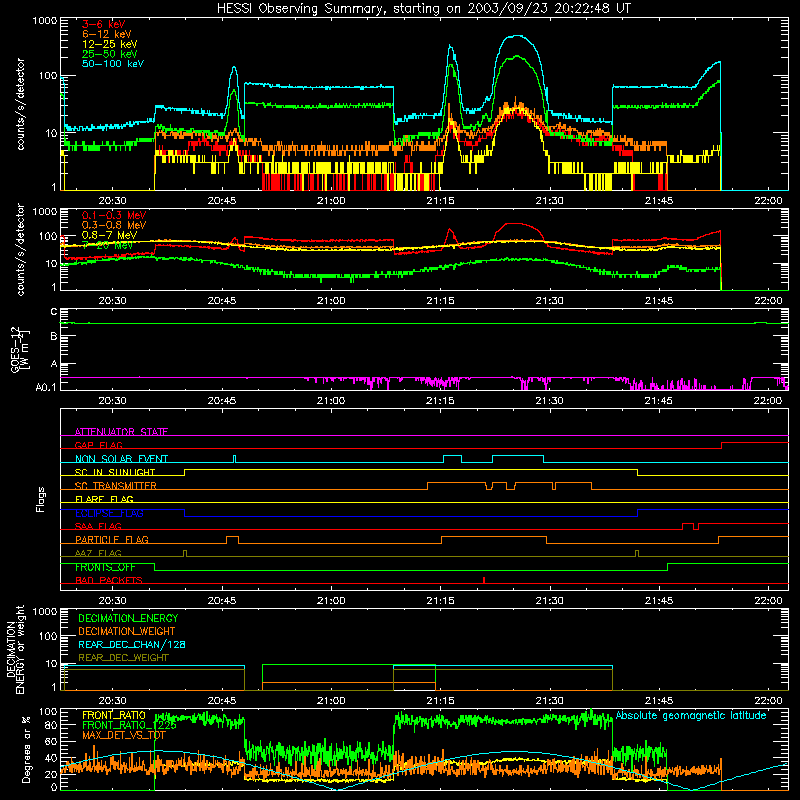Click the REAR_DEC_CHAN/128 legend label

pyautogui.click(x=132, y=644)
